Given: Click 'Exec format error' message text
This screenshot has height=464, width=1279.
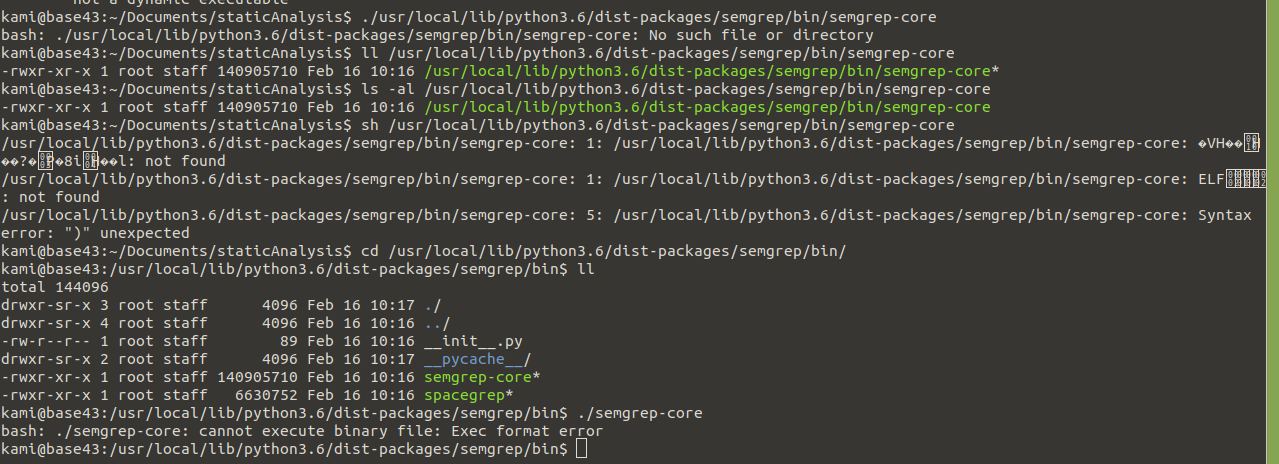Looking at the screenshot, I should [x=527, y=431].
